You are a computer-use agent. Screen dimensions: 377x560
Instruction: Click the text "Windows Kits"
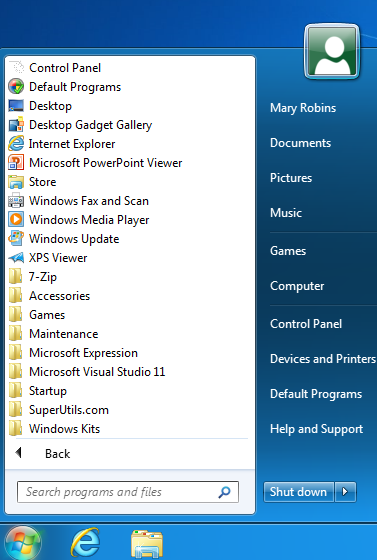click(64, 429)
